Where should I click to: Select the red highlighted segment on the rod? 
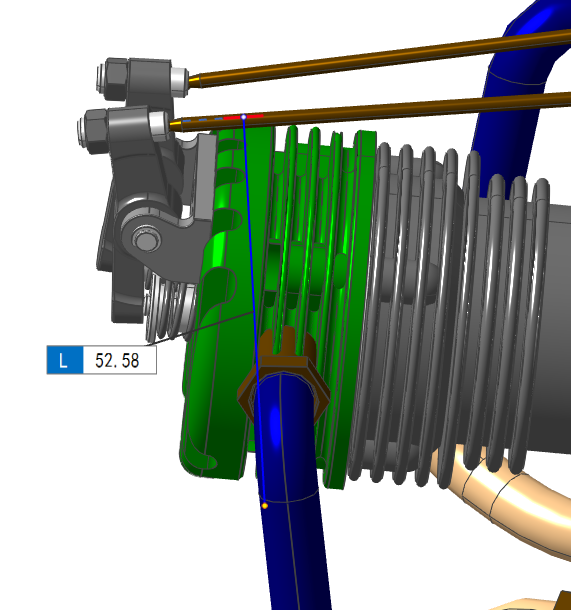[x=244, y=117]
